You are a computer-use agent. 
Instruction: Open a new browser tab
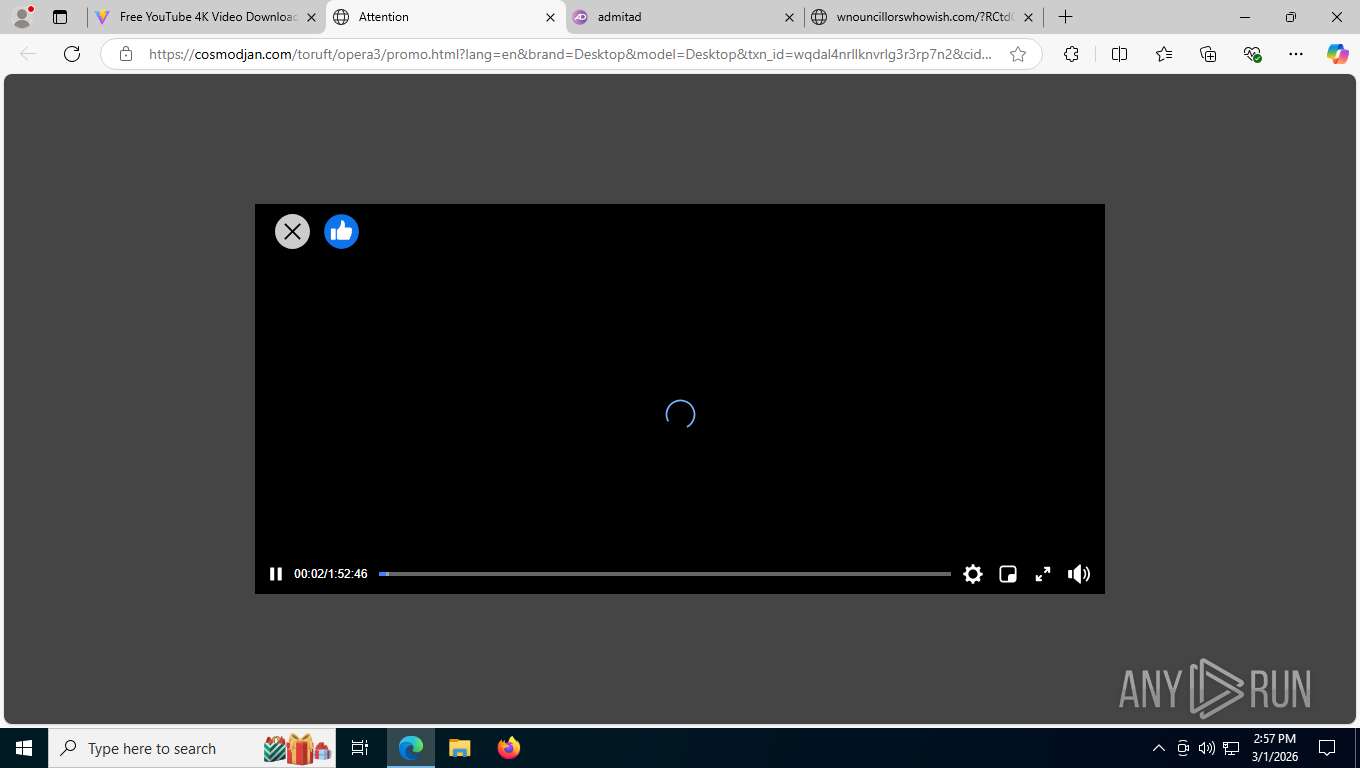[1066, 17]
